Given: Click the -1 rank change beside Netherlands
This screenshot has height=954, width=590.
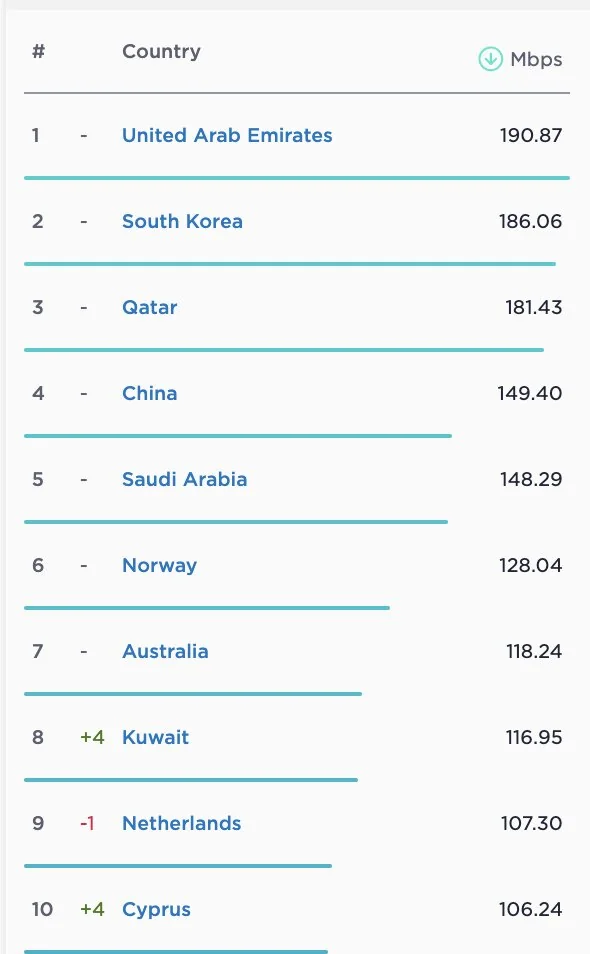Looking at the screenshot, I should tap(87, 823).
